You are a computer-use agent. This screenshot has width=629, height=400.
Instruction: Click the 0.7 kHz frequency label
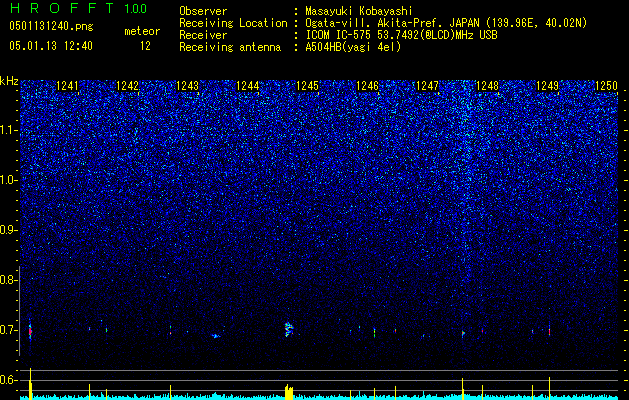[8, 330]
